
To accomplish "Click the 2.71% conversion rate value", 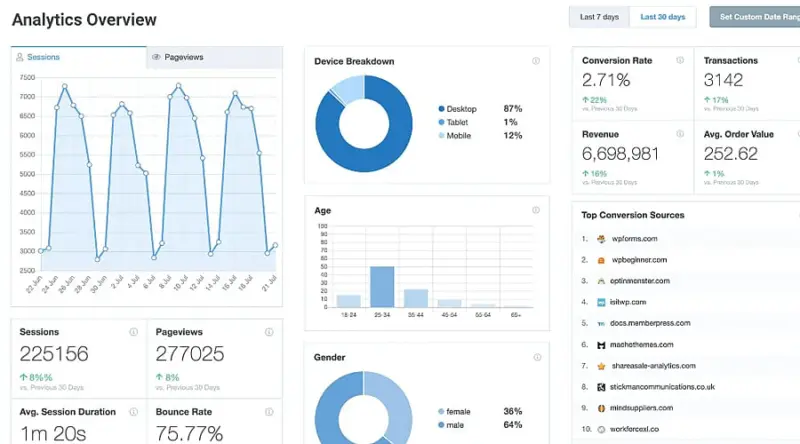I will (x=606, y=80).
